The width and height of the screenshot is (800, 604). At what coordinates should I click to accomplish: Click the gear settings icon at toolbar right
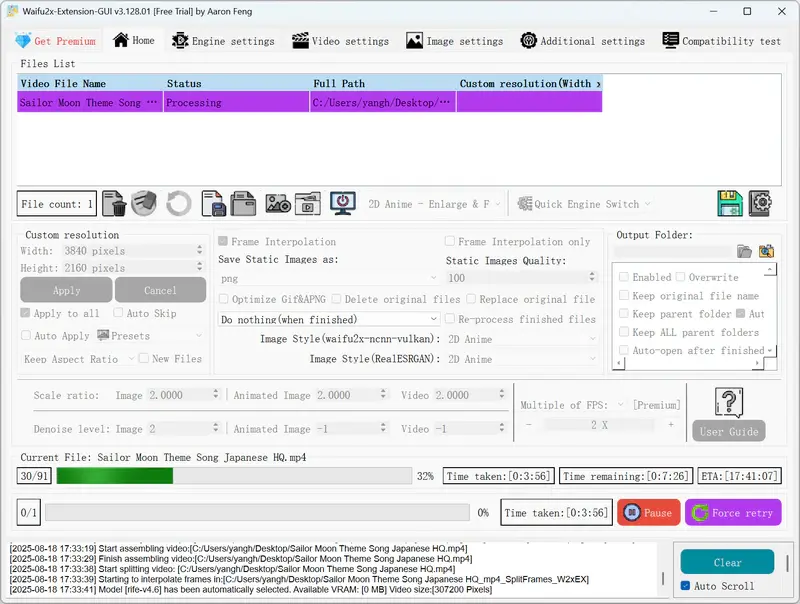761,204
